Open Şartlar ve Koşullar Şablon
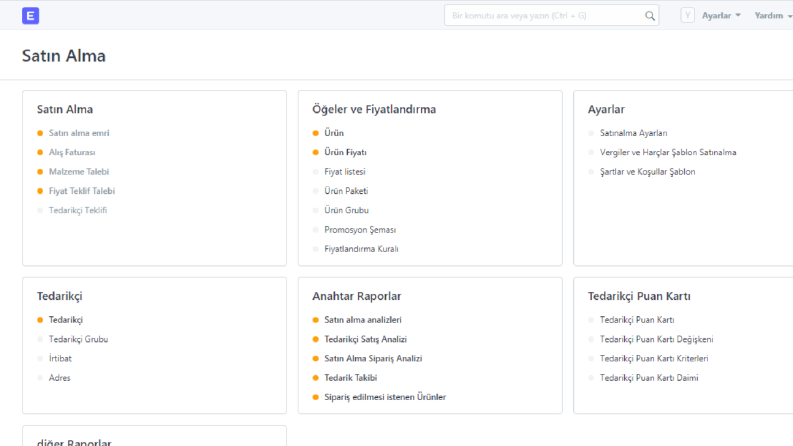Viewport: 793px width, 446px height. tap(647, 171)
